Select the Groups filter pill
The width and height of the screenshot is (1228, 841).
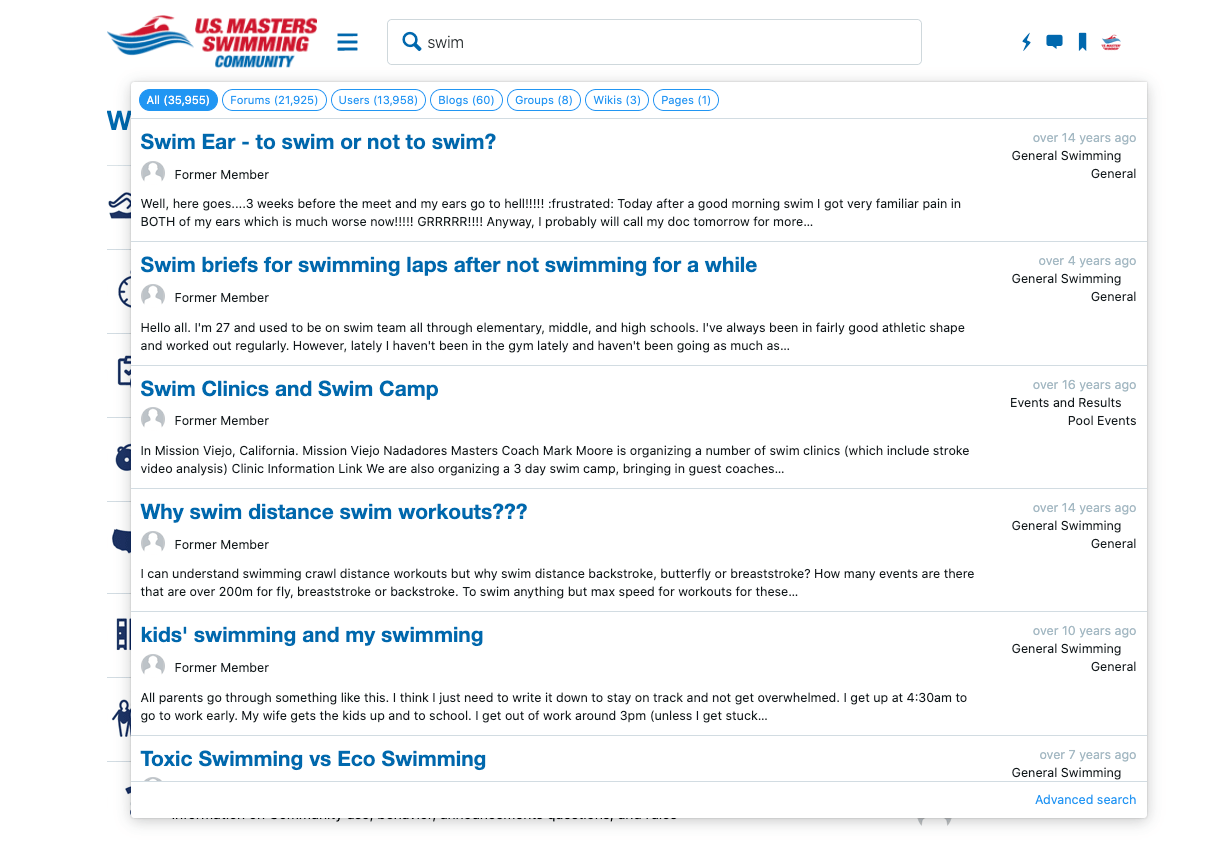point(543,100)
